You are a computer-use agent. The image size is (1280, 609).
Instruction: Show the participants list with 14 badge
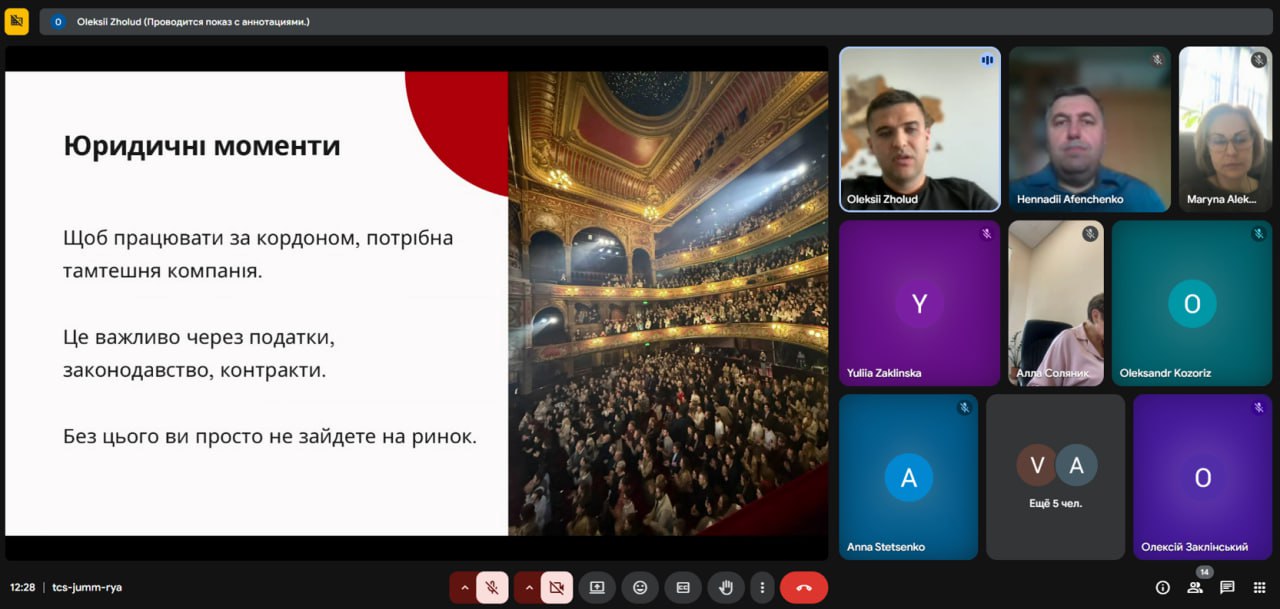pyautogui.click(x=1196, y=586)
